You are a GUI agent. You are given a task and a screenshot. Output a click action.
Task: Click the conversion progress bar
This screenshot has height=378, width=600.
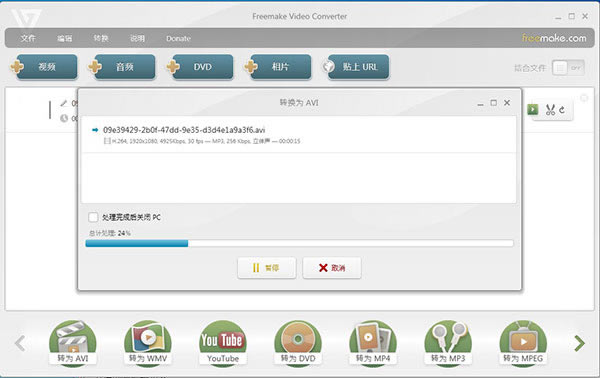coord(299,243)
